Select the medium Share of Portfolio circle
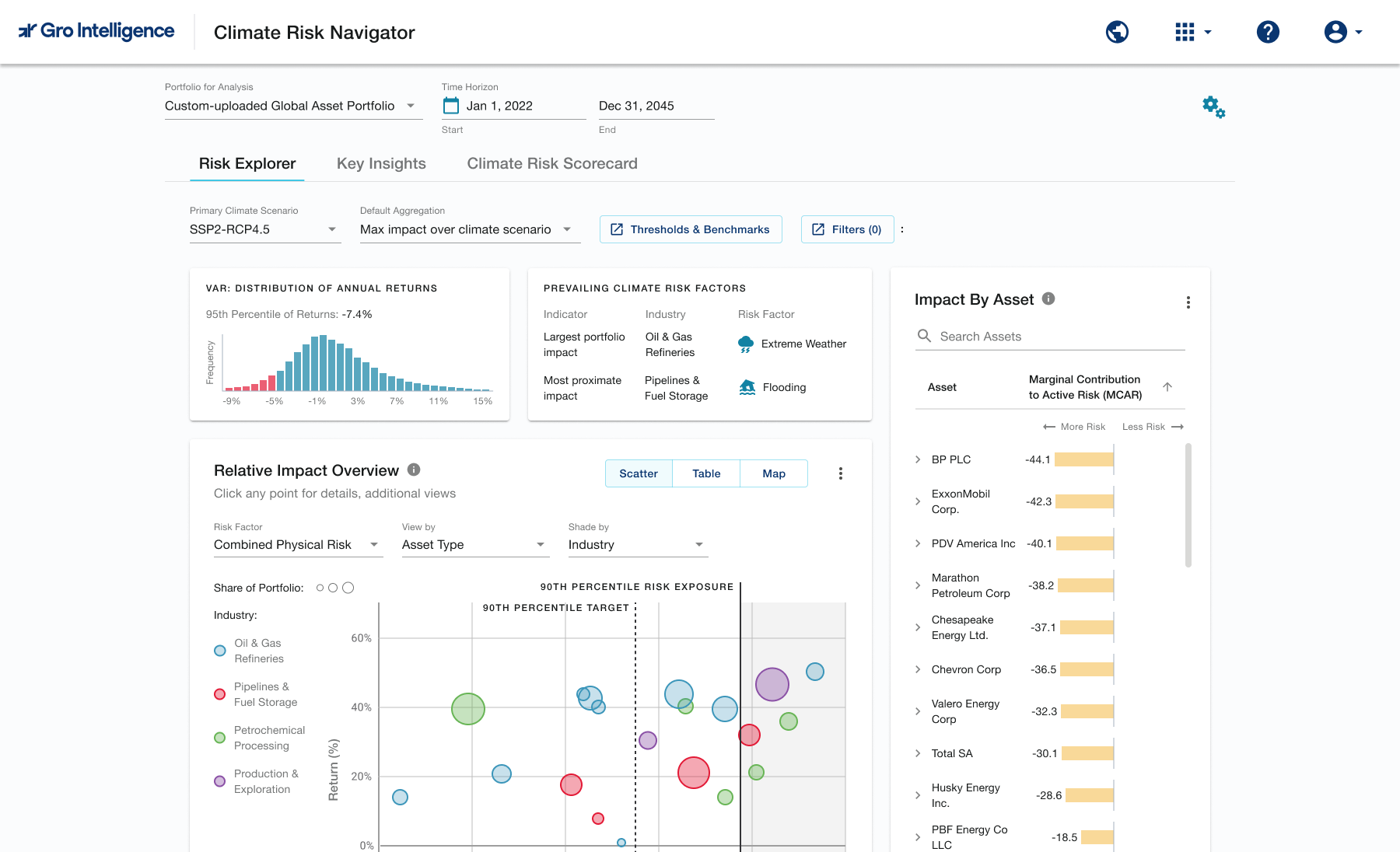1400x852 pixels. 333,588
